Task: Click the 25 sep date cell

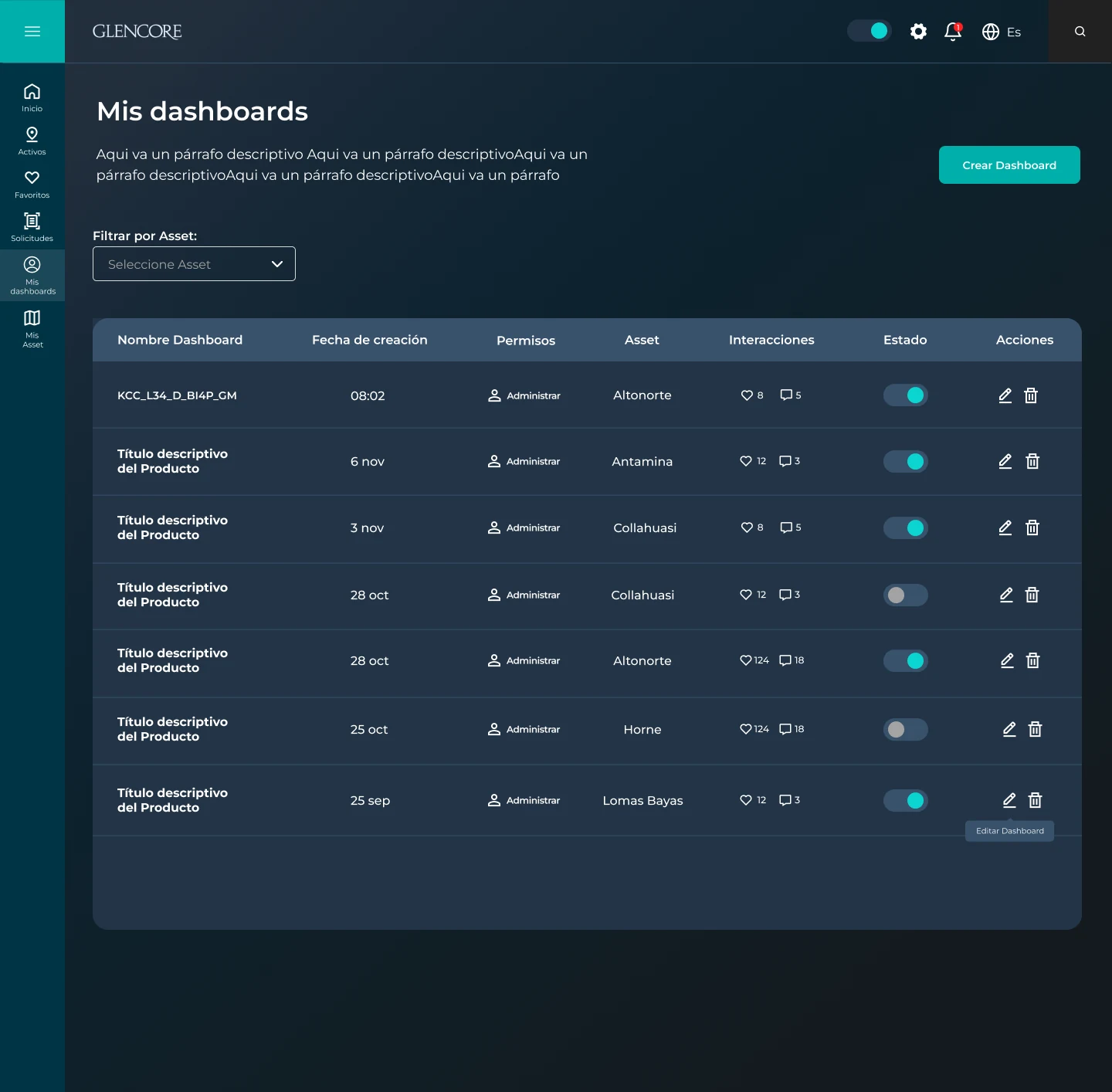Action: (x=370, y=800)
